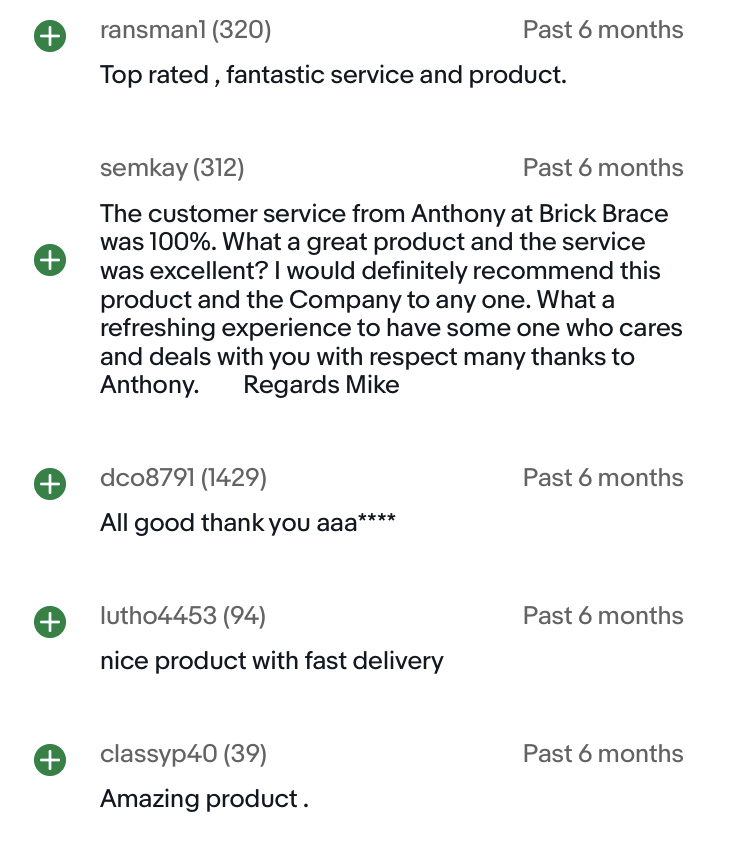The width and height of the screenshot is (750, 865).
Task: Click 'Past 6 months' on semkay's review
Action: click(x=603, y=168)
